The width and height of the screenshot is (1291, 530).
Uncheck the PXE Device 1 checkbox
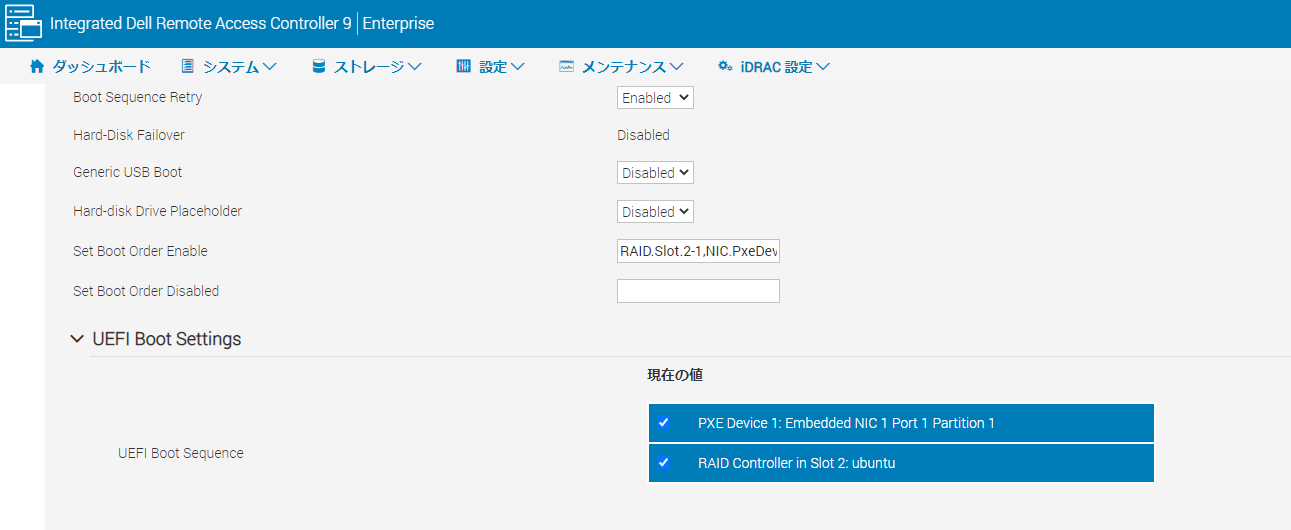(x=663, y=423)
